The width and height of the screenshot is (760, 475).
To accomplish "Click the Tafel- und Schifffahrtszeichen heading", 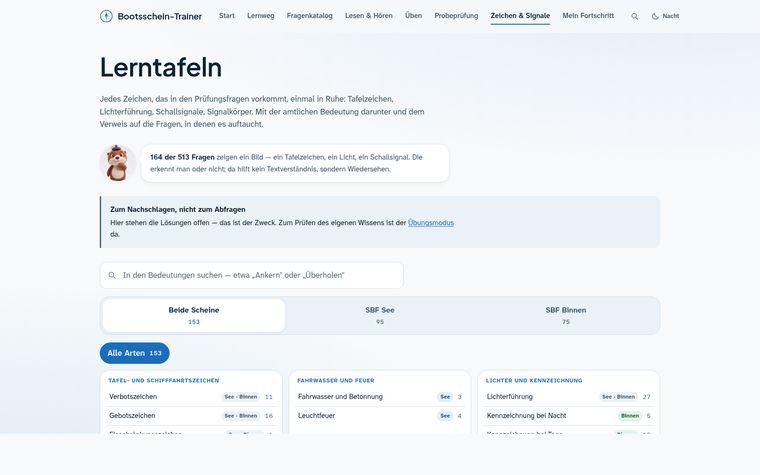I will 164,380.
